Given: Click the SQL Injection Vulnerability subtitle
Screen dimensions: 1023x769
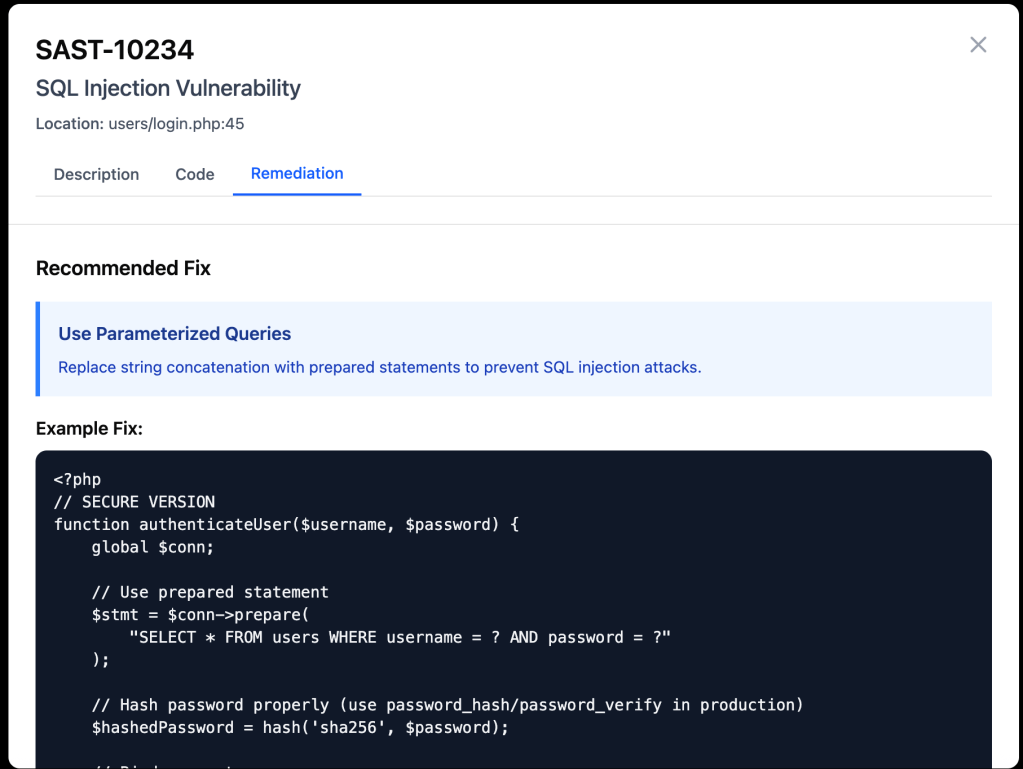Looking at the screenshot, I should pos(168,88).
